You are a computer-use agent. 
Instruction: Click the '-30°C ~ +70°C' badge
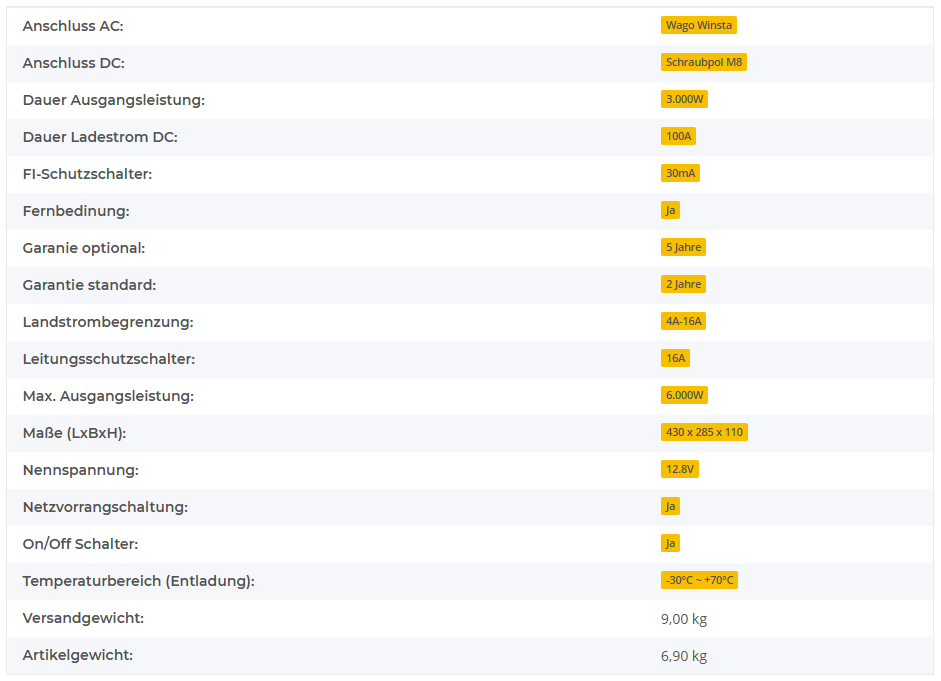[x=699, y=580]
